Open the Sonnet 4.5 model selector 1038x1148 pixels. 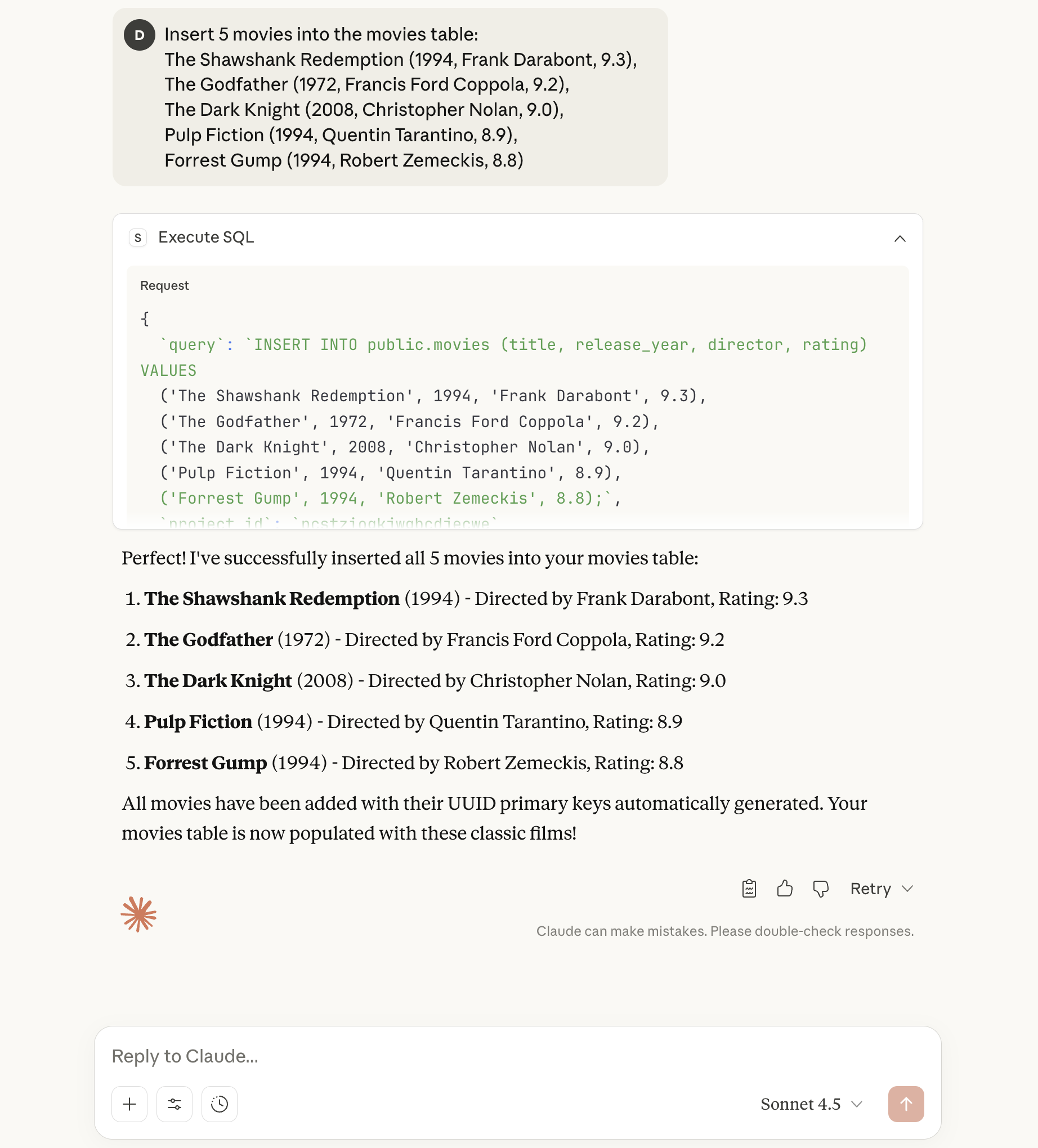pos(811,1104)
